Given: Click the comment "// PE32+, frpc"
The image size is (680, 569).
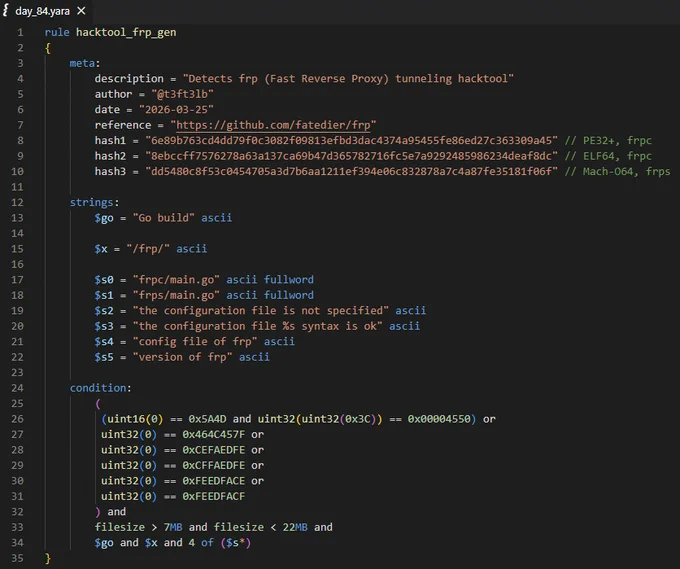Looking at the screenshot, I should click(x=608, y=141).
